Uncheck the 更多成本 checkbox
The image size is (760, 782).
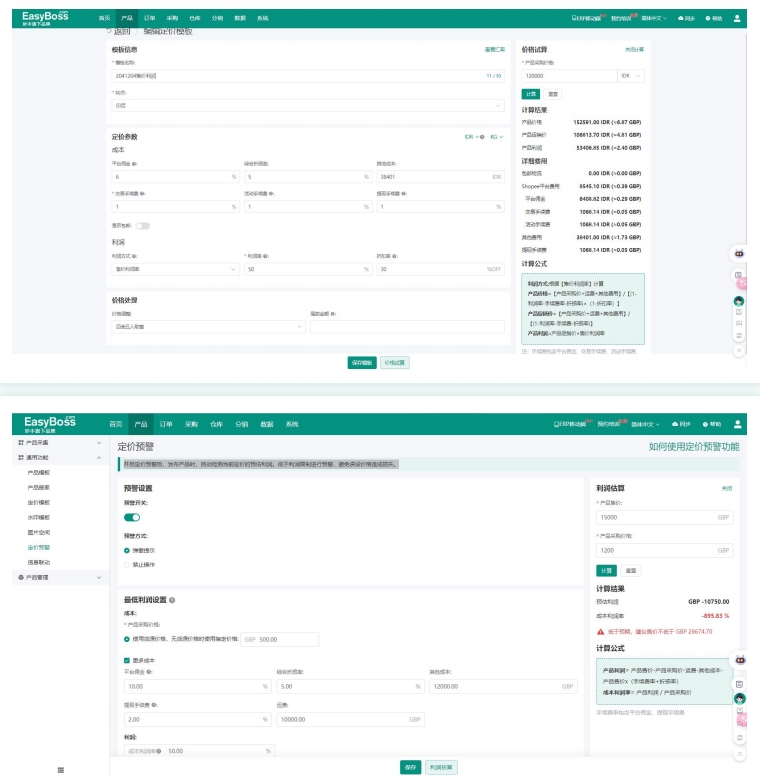[x=127, y=660]
